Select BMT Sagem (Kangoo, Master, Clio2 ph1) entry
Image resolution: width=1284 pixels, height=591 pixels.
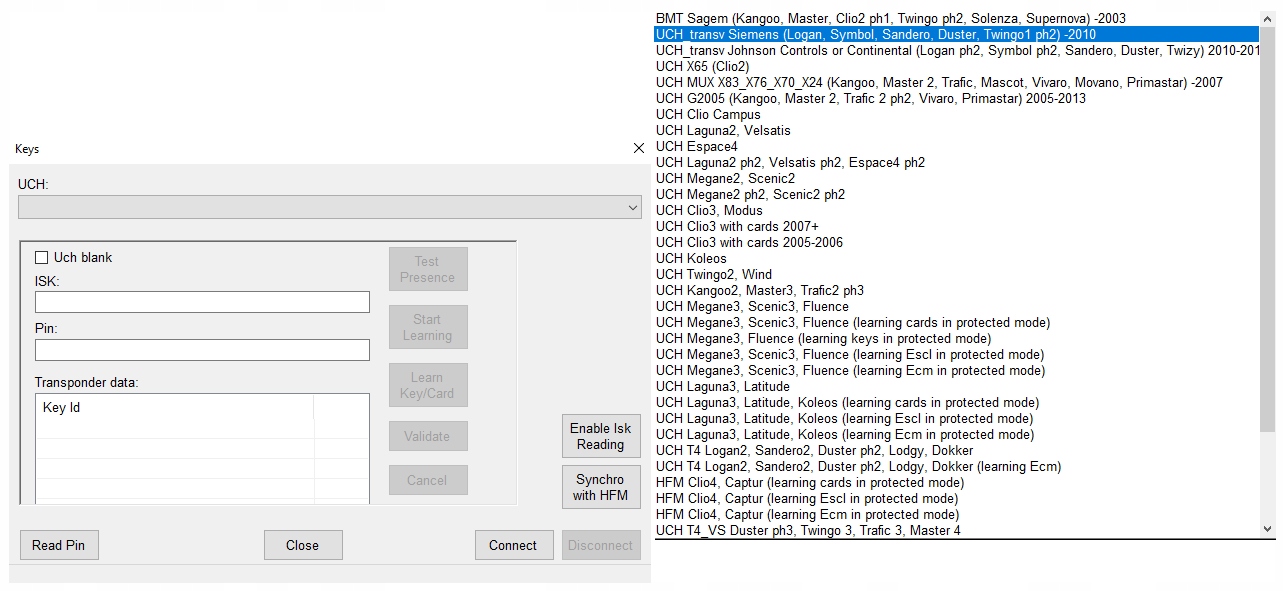tap(957, 18)
